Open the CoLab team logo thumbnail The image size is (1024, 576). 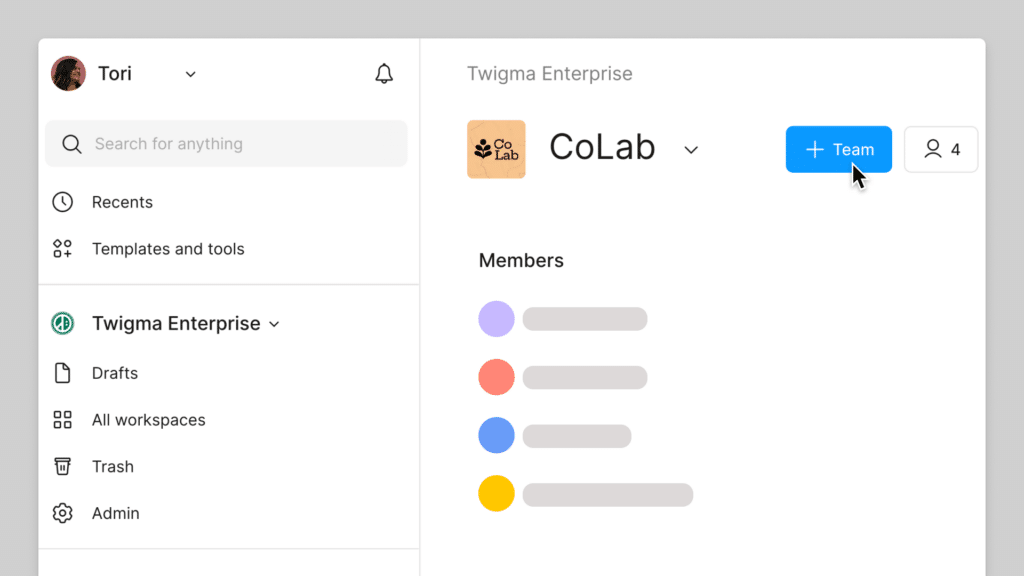click(x=496, y=148)
